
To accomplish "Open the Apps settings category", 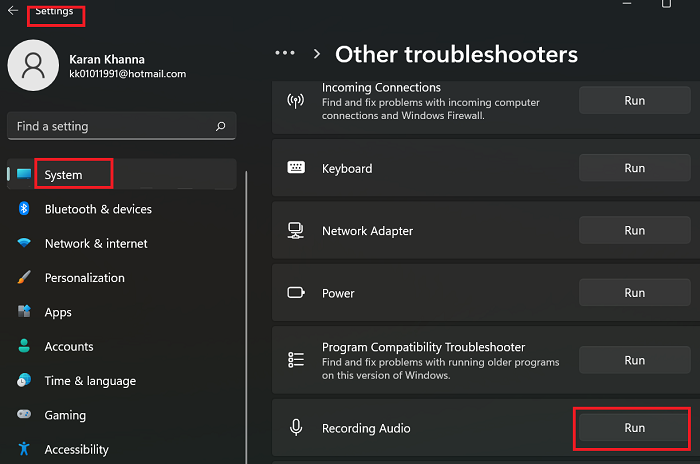I will pos(58,312).
